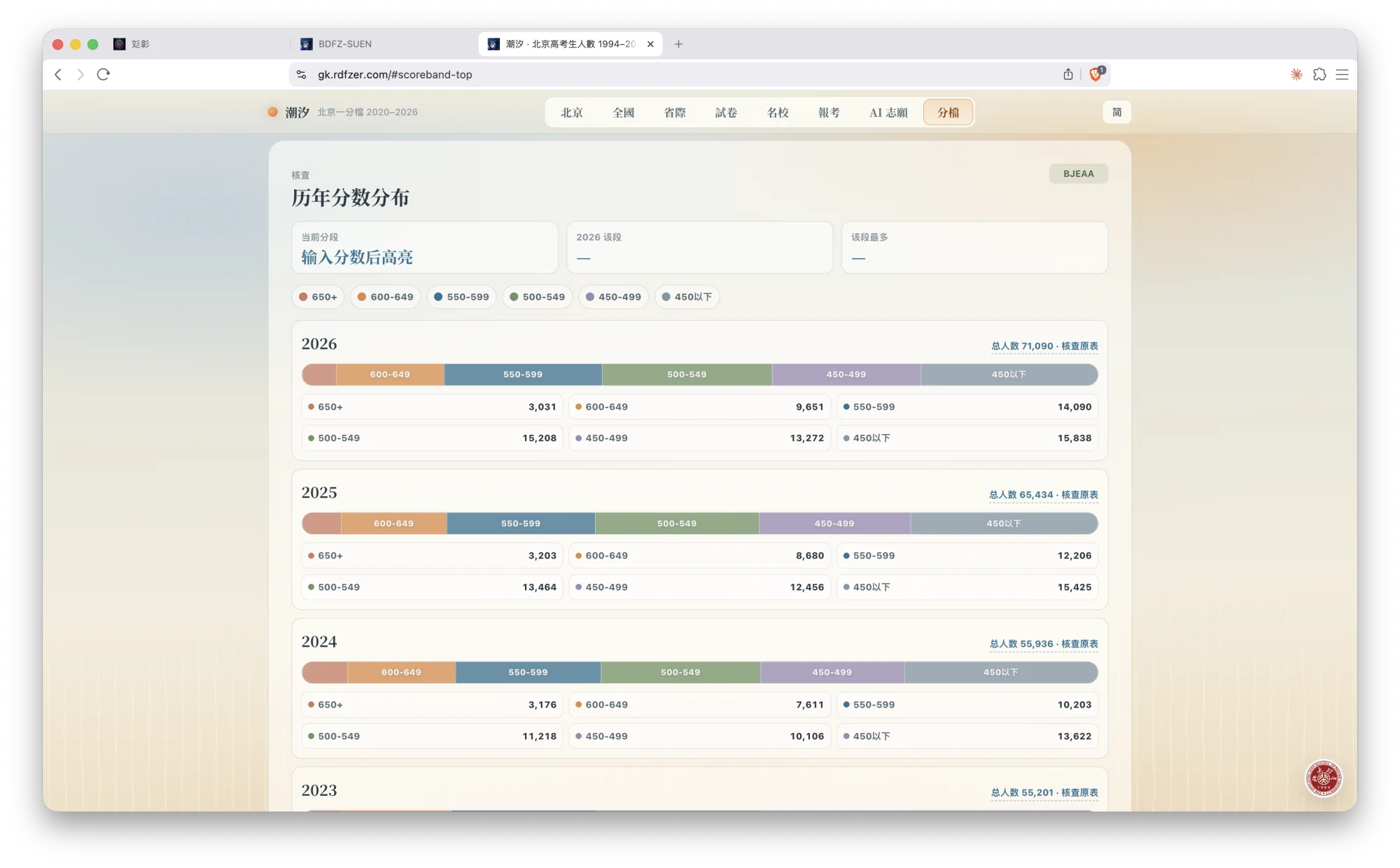Open the extensions puzzle icon
This screenshot has height=868, width=1400.
click(x=1319, y=74)
